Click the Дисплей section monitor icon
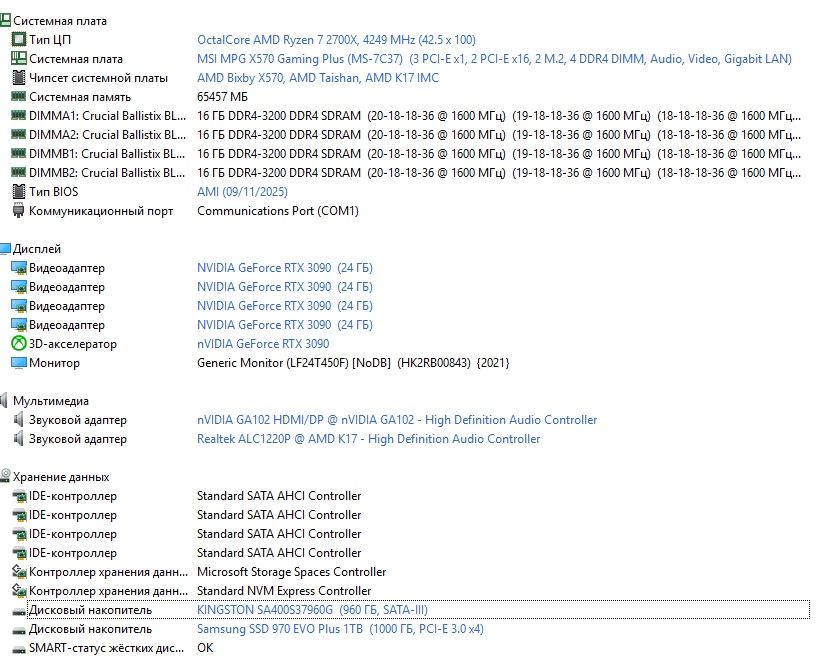This screenshot has height=662, width=835. (x=5, y=249)
